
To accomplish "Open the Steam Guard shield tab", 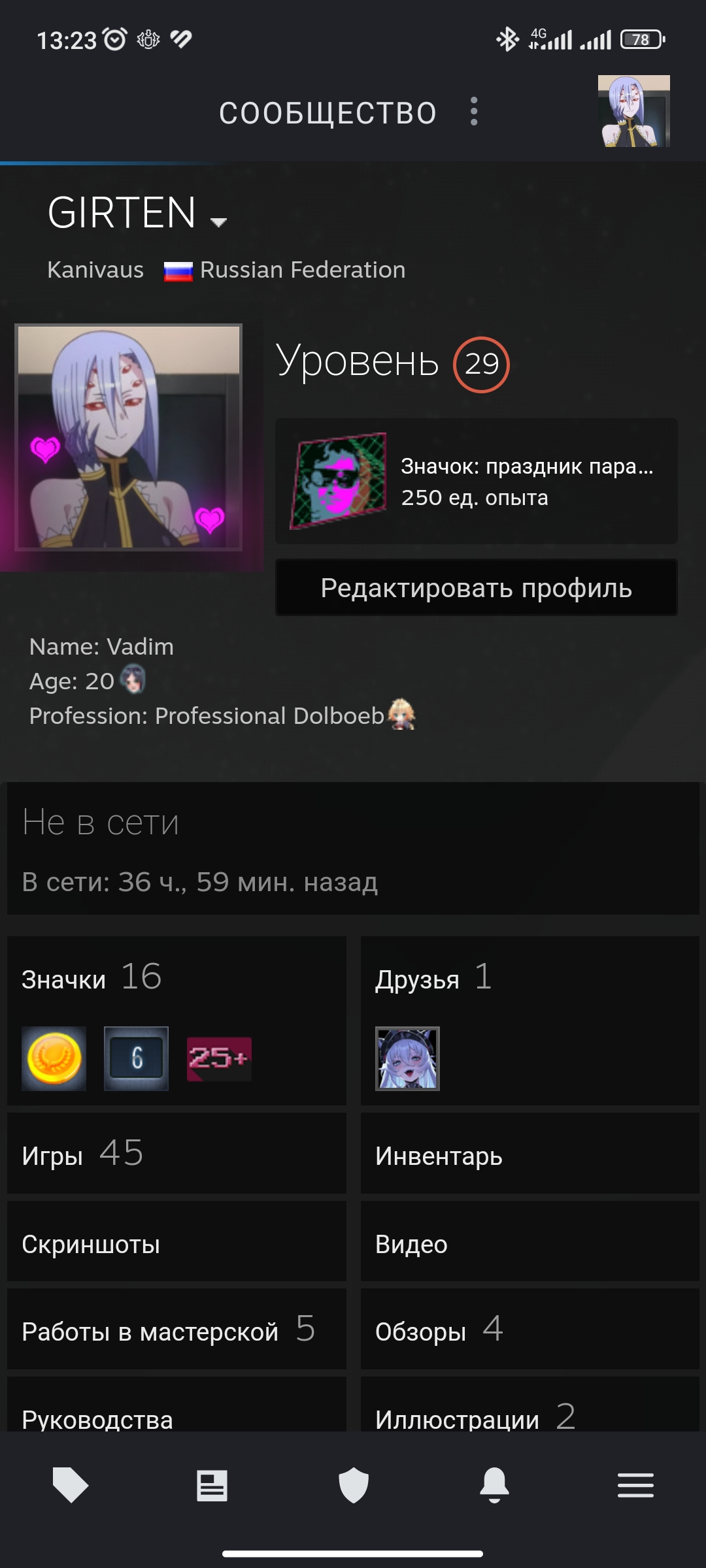I will 354,1485.
